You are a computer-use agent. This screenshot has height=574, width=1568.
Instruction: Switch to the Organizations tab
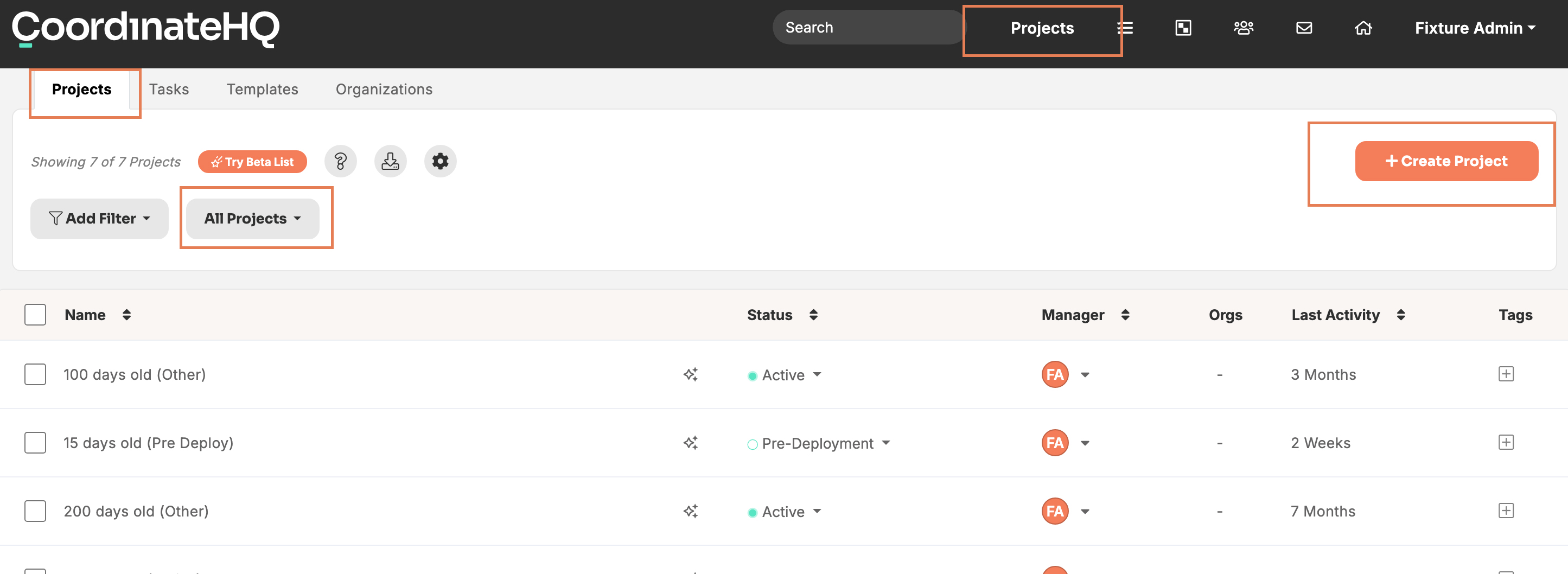[x=384, y=90]
